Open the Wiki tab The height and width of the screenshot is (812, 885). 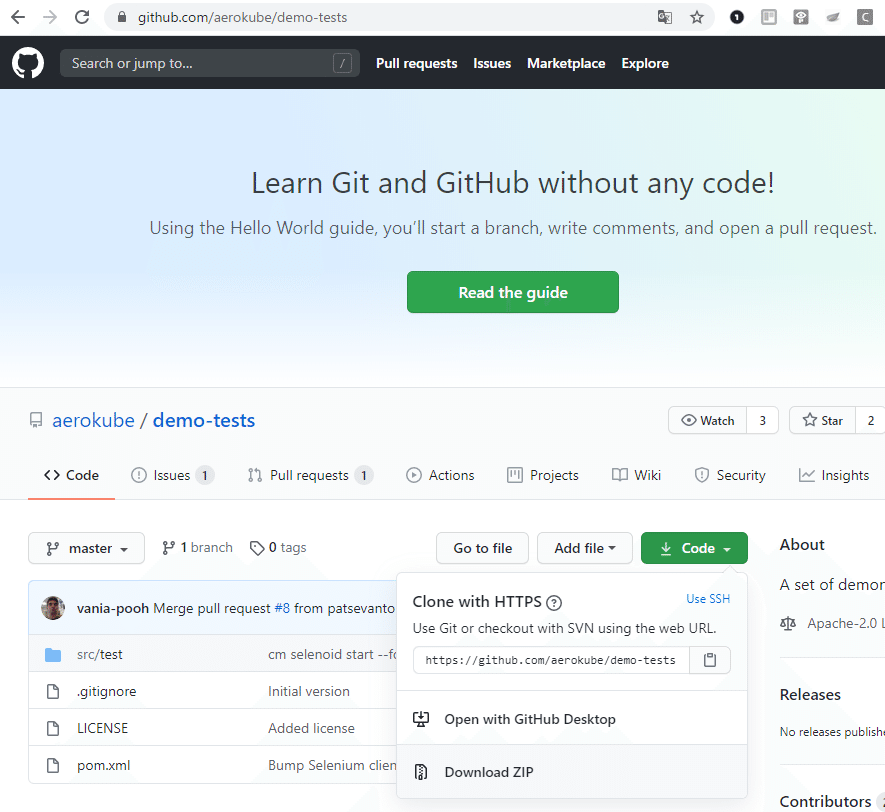[x=636, y=475]
